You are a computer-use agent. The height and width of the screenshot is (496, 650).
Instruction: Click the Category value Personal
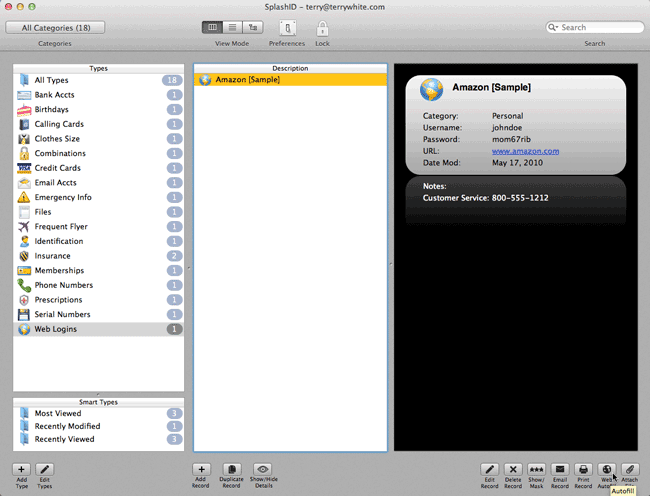[x=507, y=116]
